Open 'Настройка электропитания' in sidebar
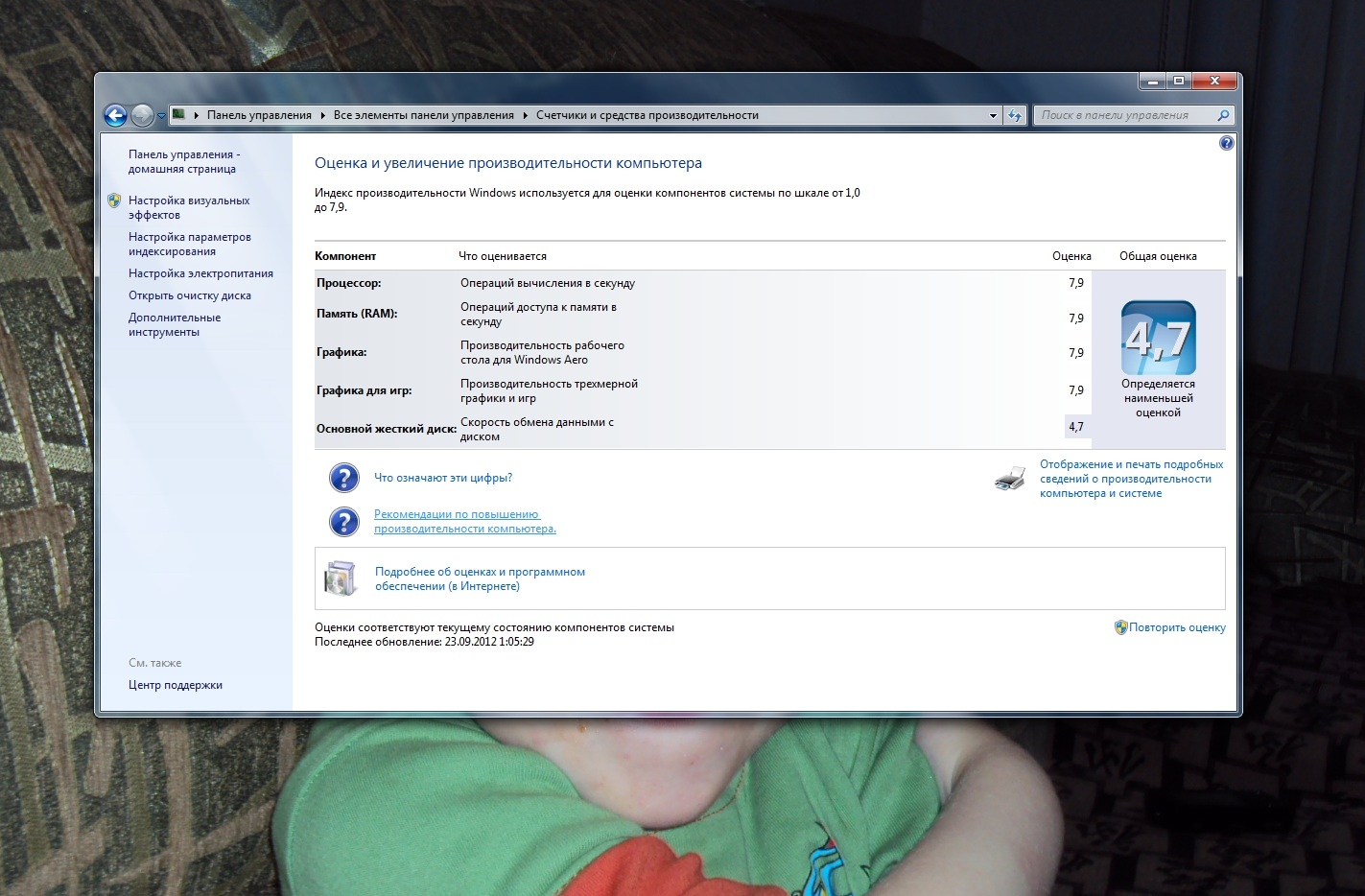Image resolution: width=1365 pixels, height=896 pixels. (x=200, y=273)
